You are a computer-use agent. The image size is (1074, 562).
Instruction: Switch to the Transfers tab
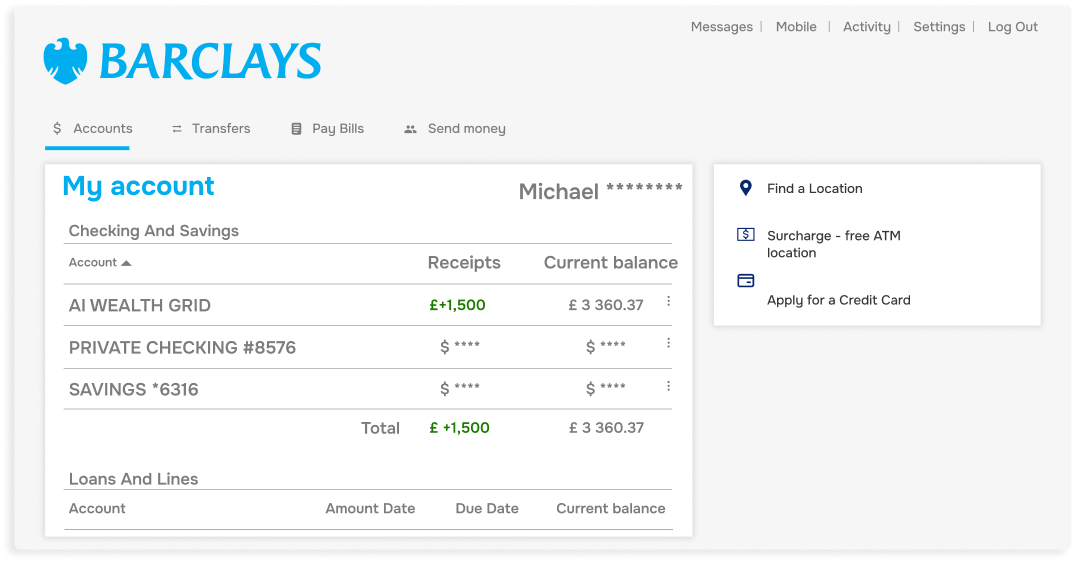pyautogui.click(x=220, y=129)
